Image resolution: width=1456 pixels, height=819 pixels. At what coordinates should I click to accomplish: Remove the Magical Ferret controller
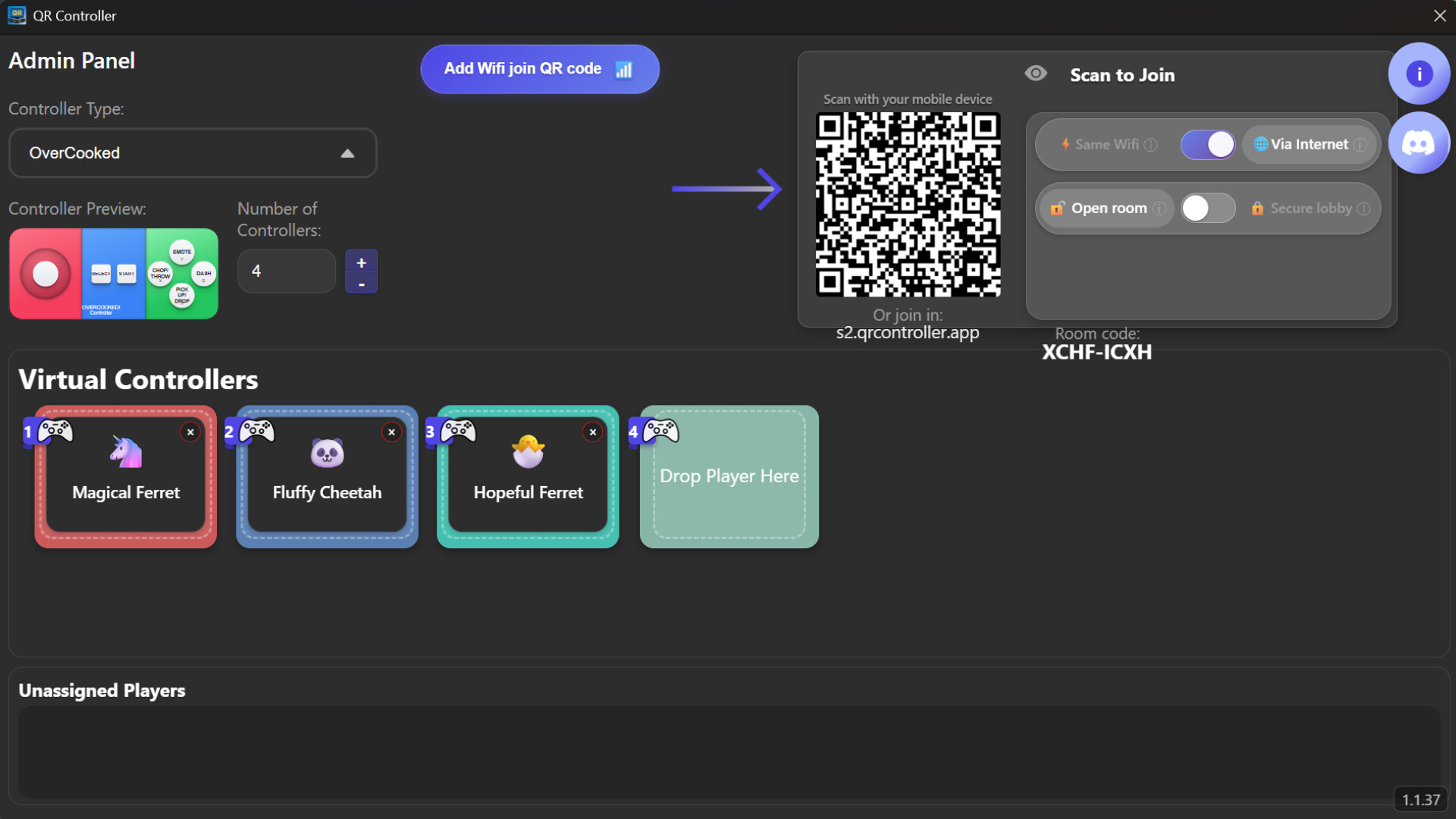190,431
